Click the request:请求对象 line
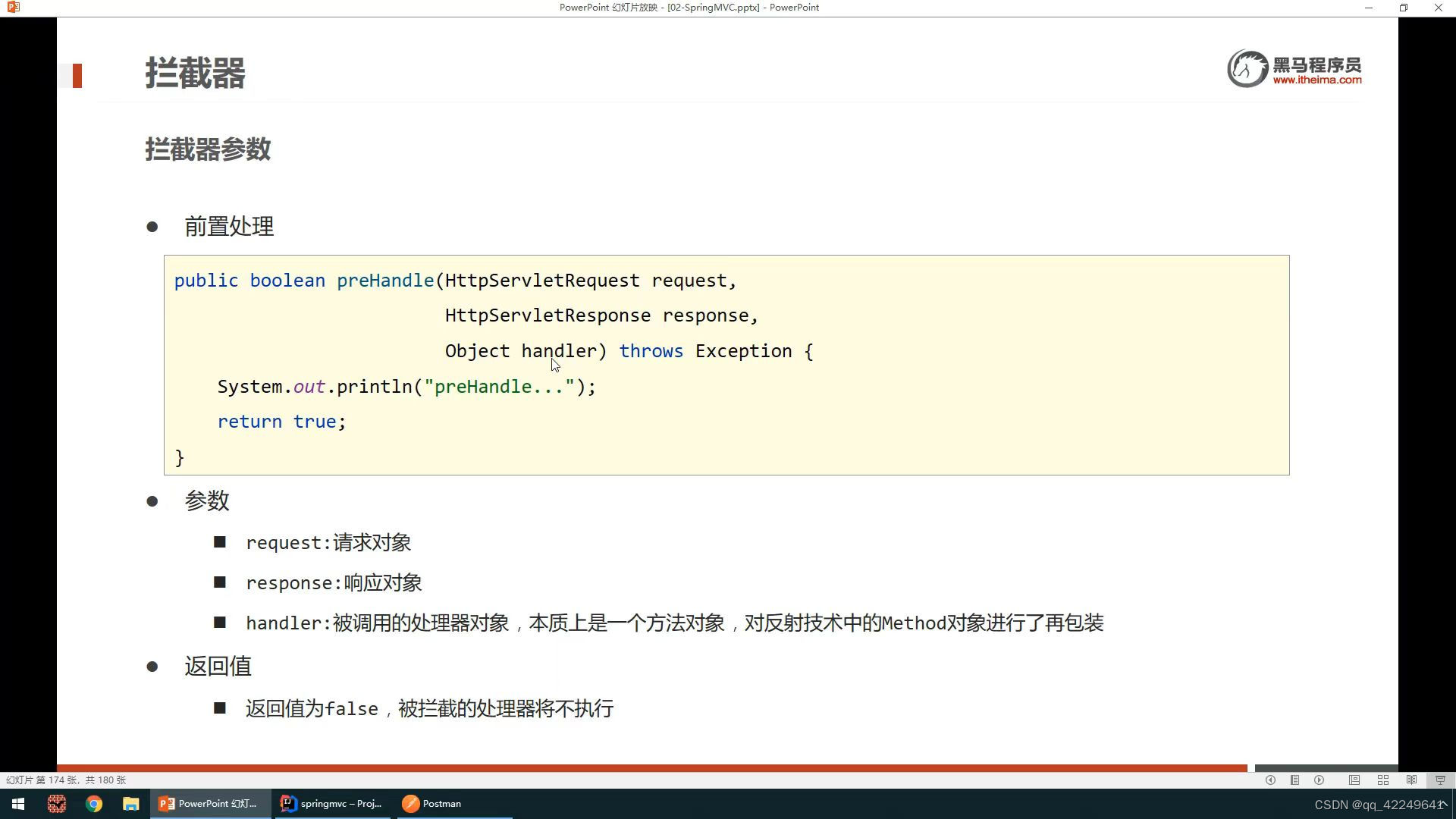The image size is (1456, 819). (x=328, y=542)
